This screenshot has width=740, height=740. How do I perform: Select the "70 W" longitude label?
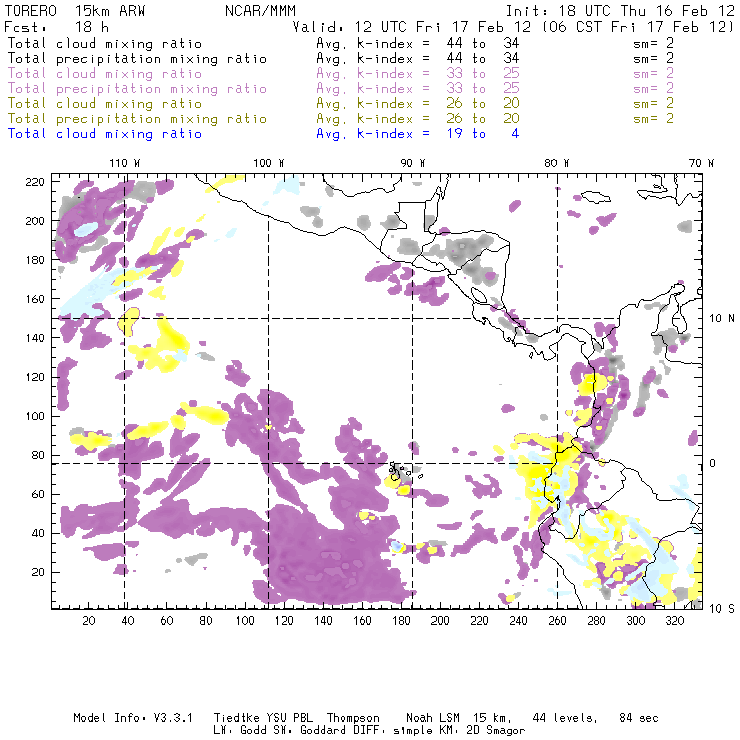701,163
